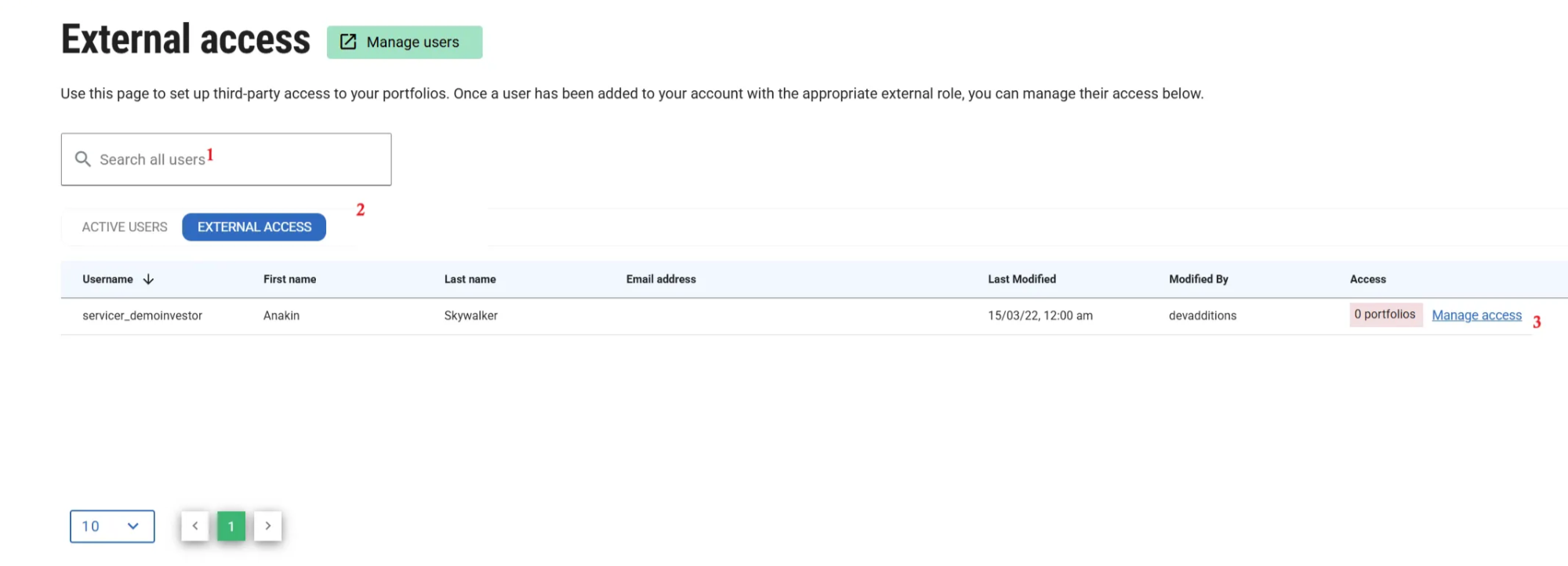
Task: Open Manage access for servicer_demoinvestor
Action: coord(1476,315)
